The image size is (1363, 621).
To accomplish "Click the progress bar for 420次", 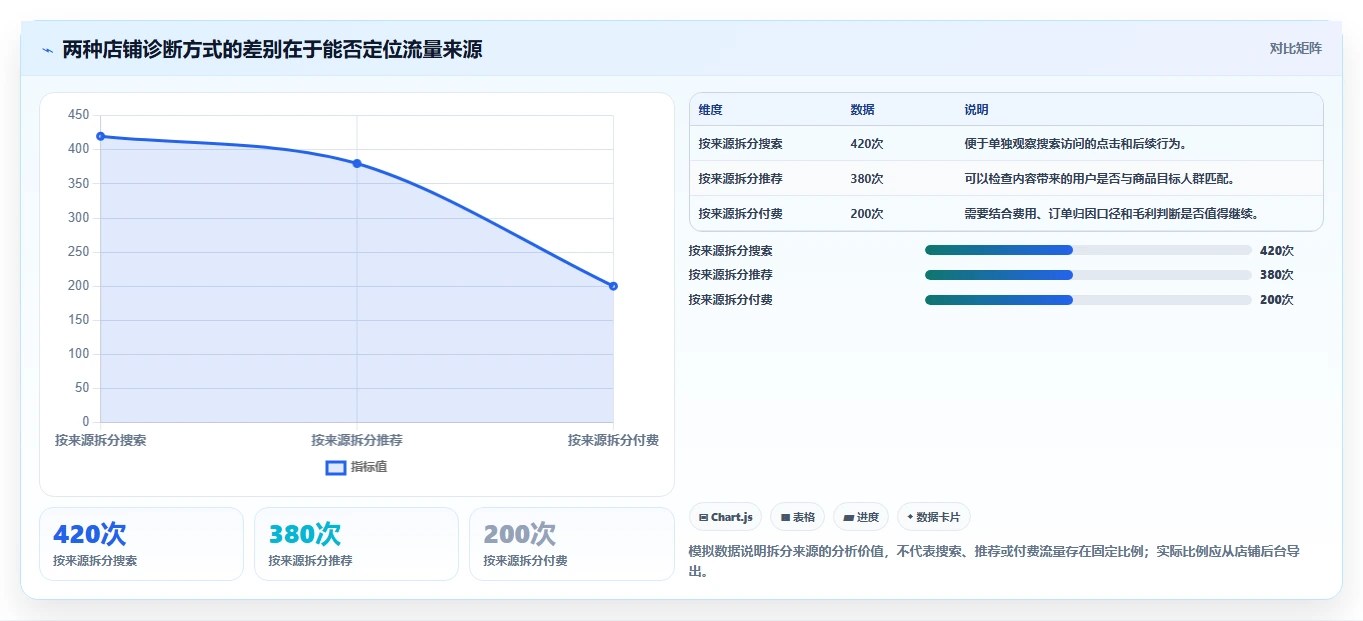I will click(1088, 250).
